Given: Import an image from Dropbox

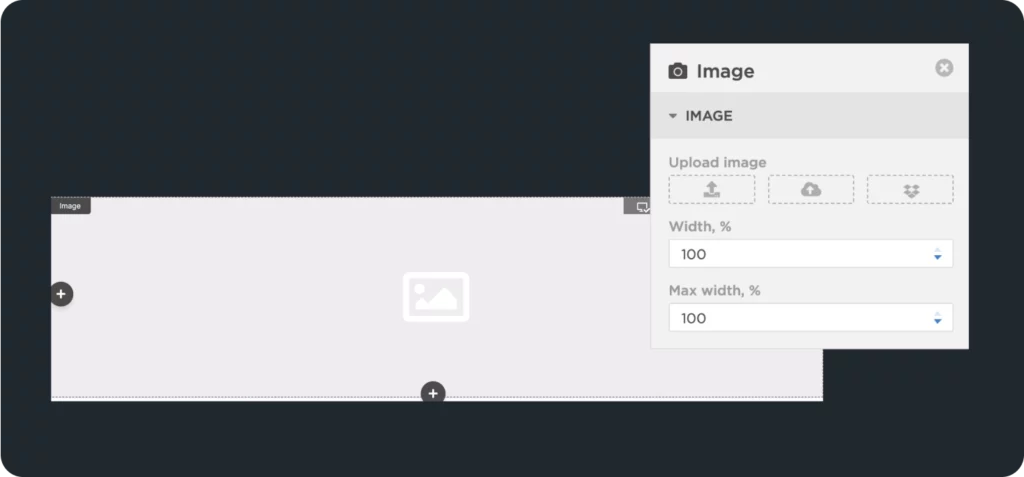Looking at the screenshot, I should [910, 189].
